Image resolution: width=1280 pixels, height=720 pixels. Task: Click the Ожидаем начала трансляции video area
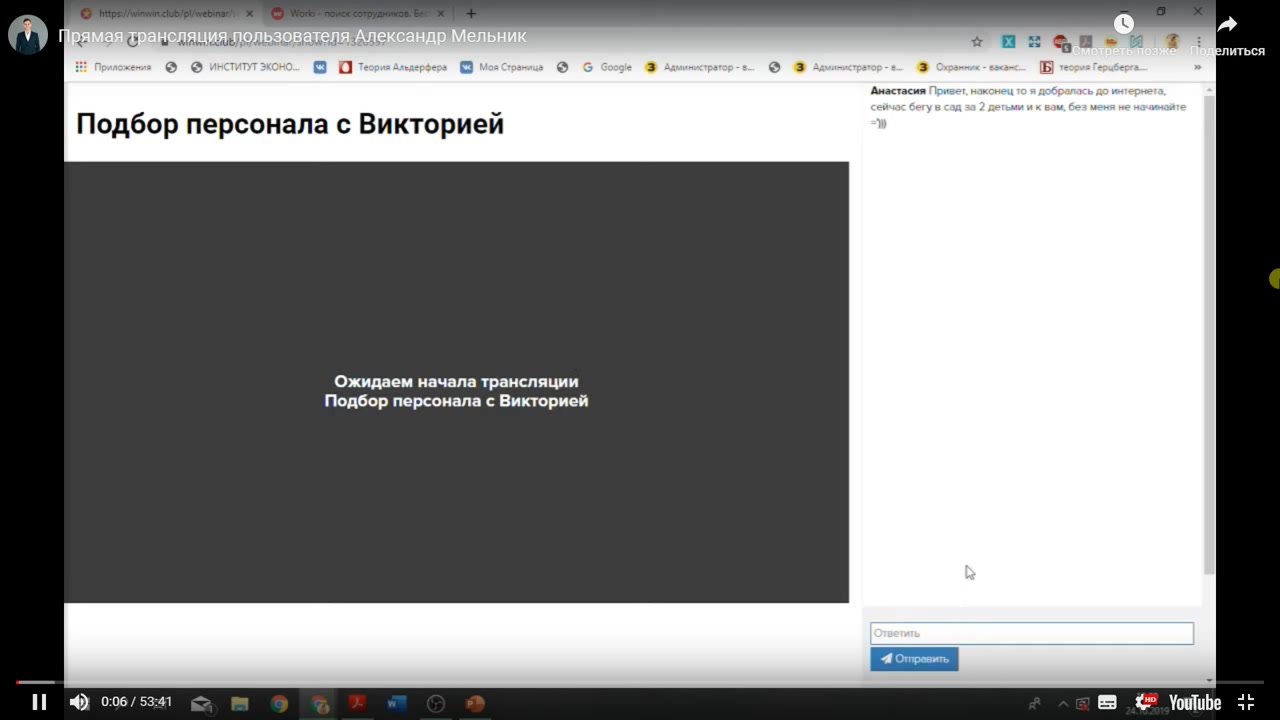456,382
